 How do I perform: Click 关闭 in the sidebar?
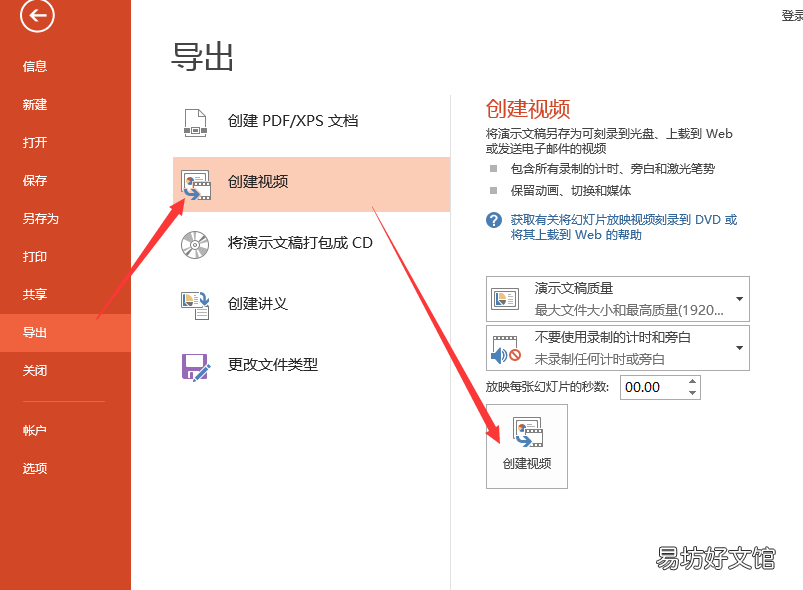[65, 371]
